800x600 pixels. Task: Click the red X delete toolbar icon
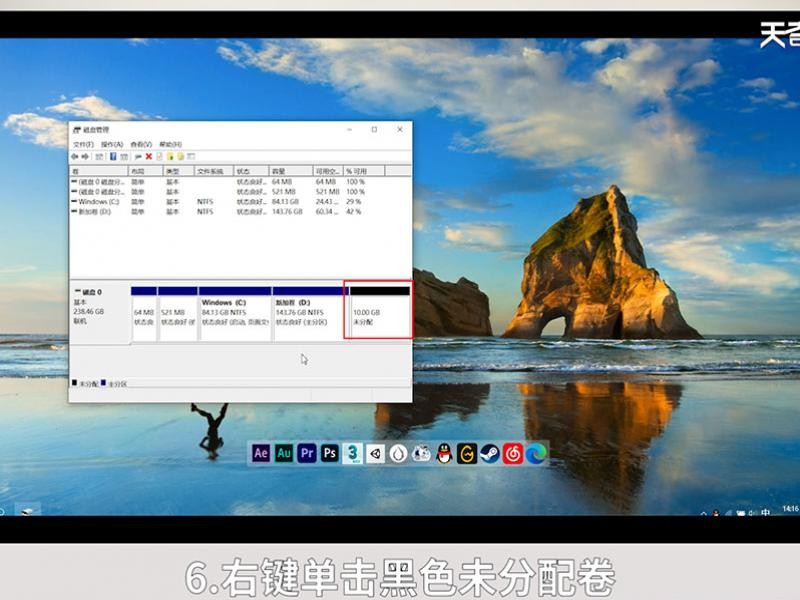pos(148,157)
